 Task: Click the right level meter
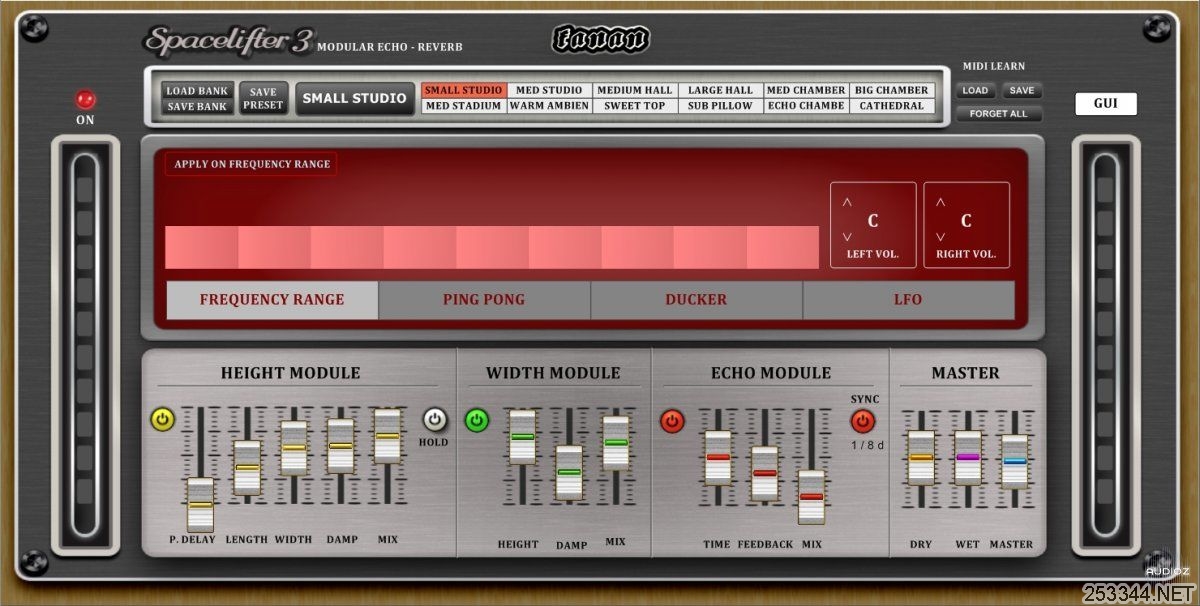point(1105,344)
